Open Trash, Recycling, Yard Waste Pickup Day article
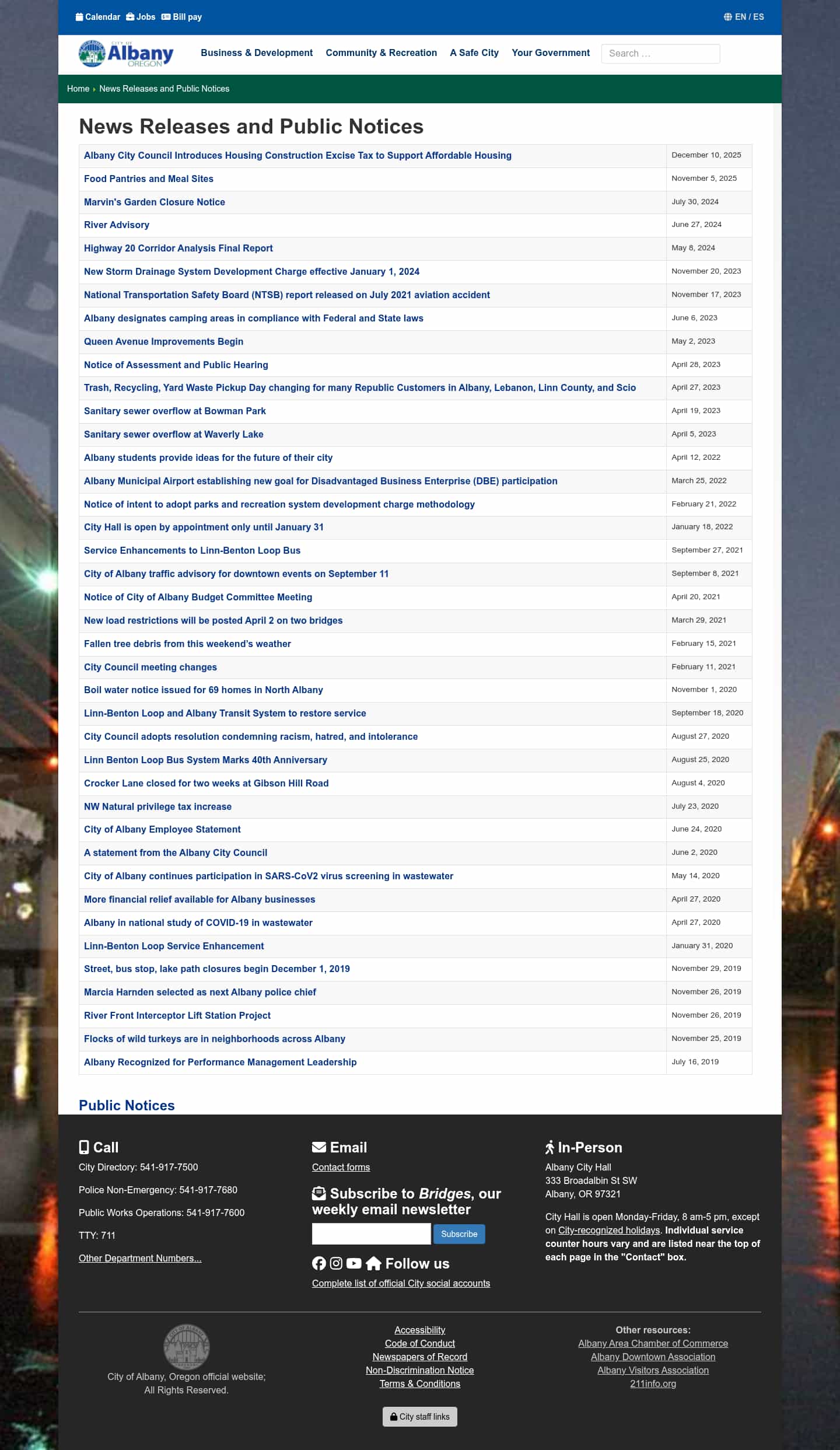The height and width of the screenshot is (1450, 840). click(x=360, y=388)
